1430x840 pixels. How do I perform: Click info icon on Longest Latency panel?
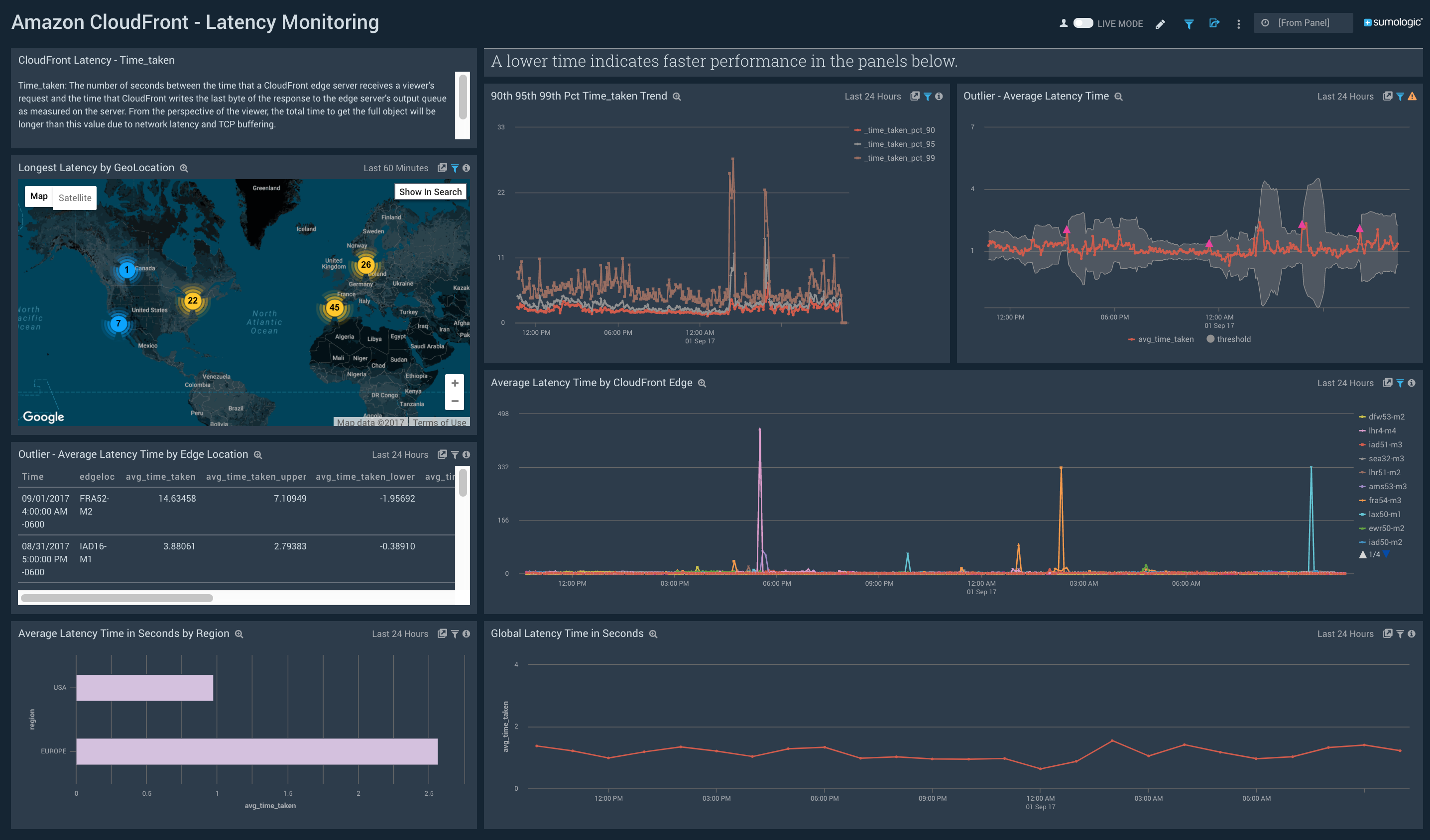[x=466, y=168]
